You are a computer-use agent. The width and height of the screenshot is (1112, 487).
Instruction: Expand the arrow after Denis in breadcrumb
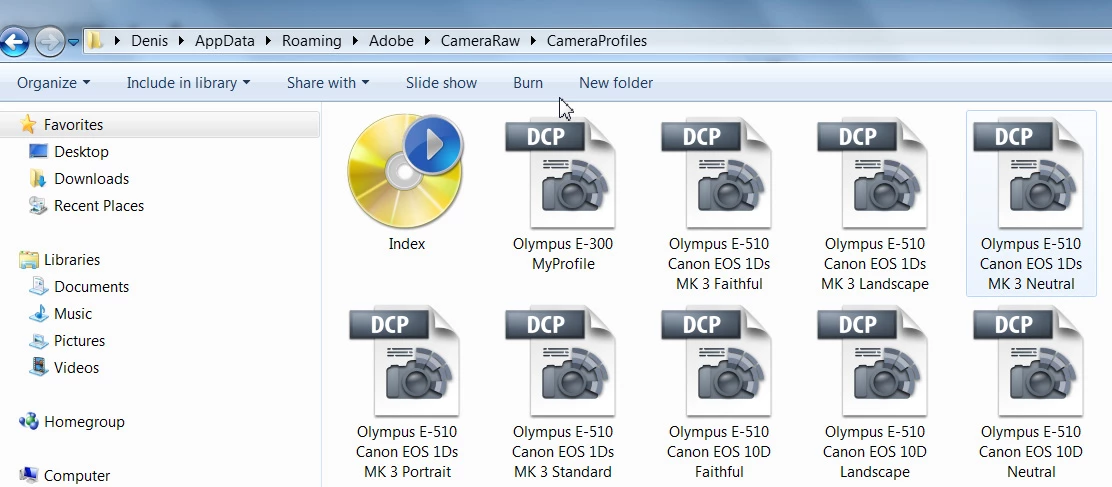coord(182,41)
